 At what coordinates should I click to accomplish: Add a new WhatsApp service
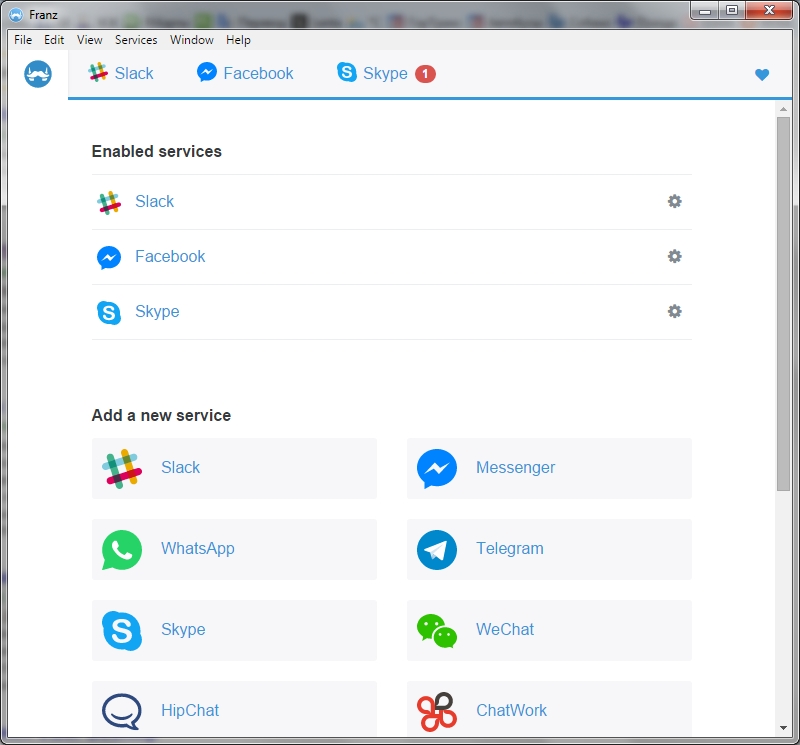[234, 550]
